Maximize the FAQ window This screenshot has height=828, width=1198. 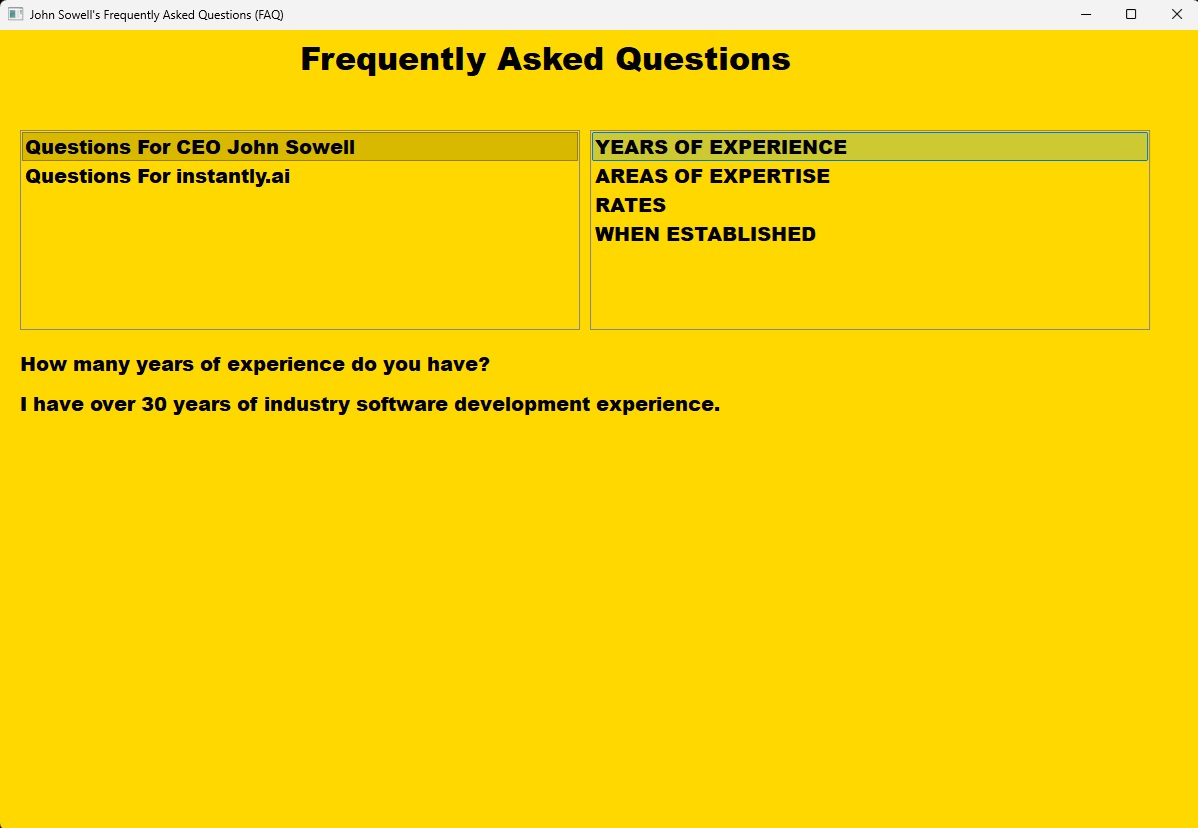tap(1131, 15)
